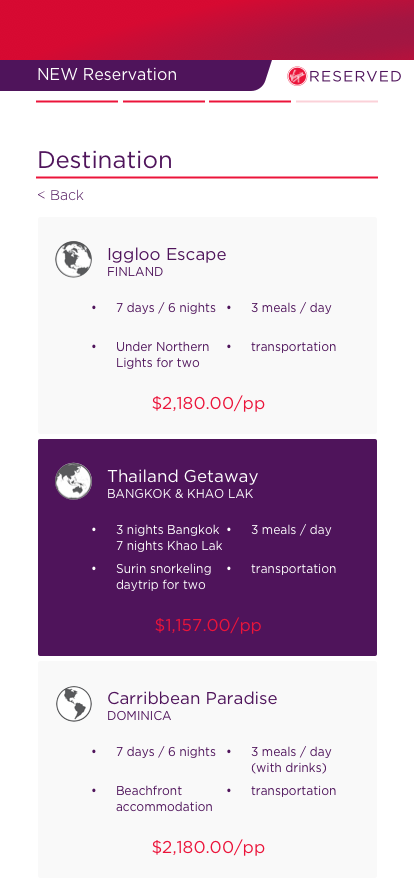
Task: Select the Iggloo Escape destination title
Action: tap(166, 254)
